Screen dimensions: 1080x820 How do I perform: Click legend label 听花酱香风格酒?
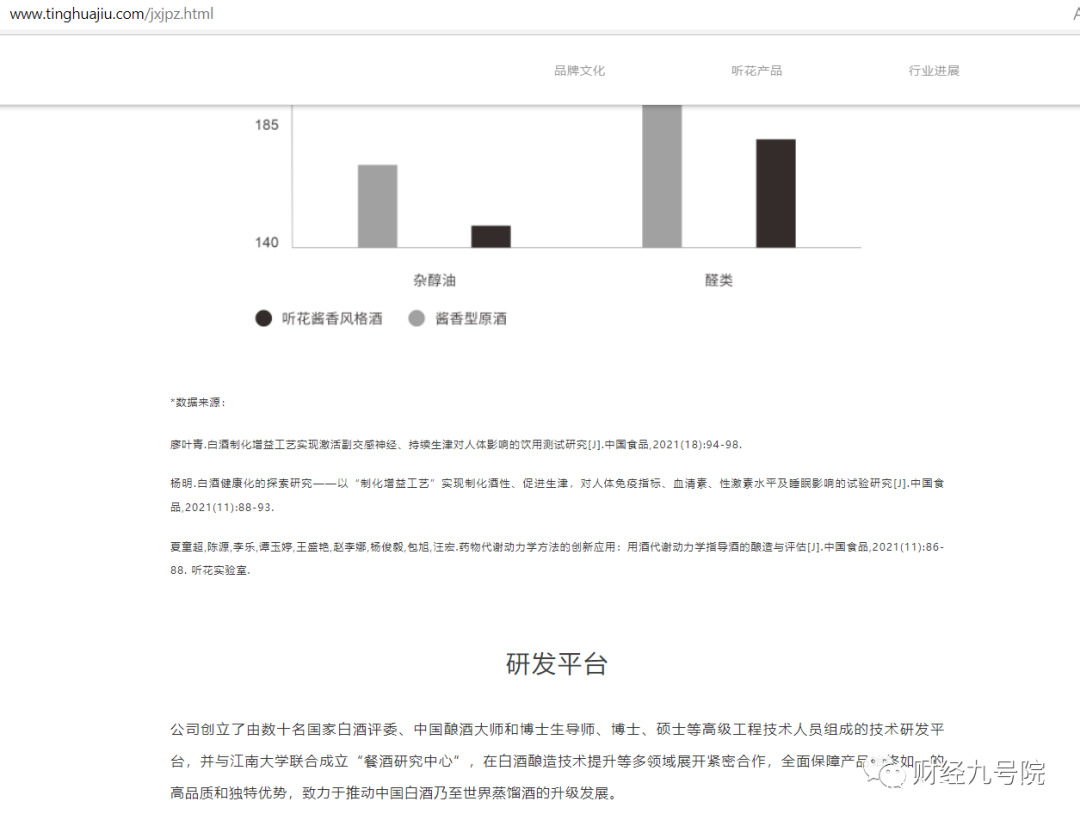click(331, 318)
